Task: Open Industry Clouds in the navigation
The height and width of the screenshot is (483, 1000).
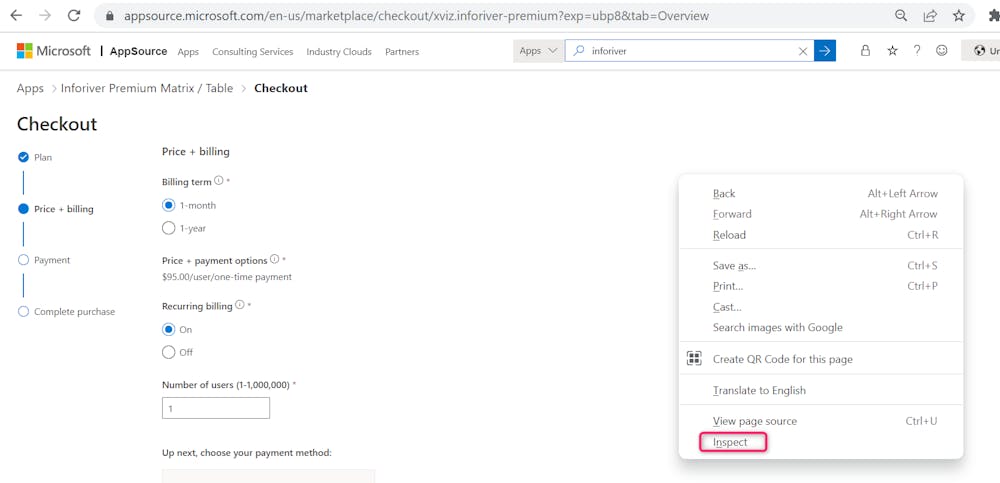Action: pyautogui.click(x=339, y=52)
